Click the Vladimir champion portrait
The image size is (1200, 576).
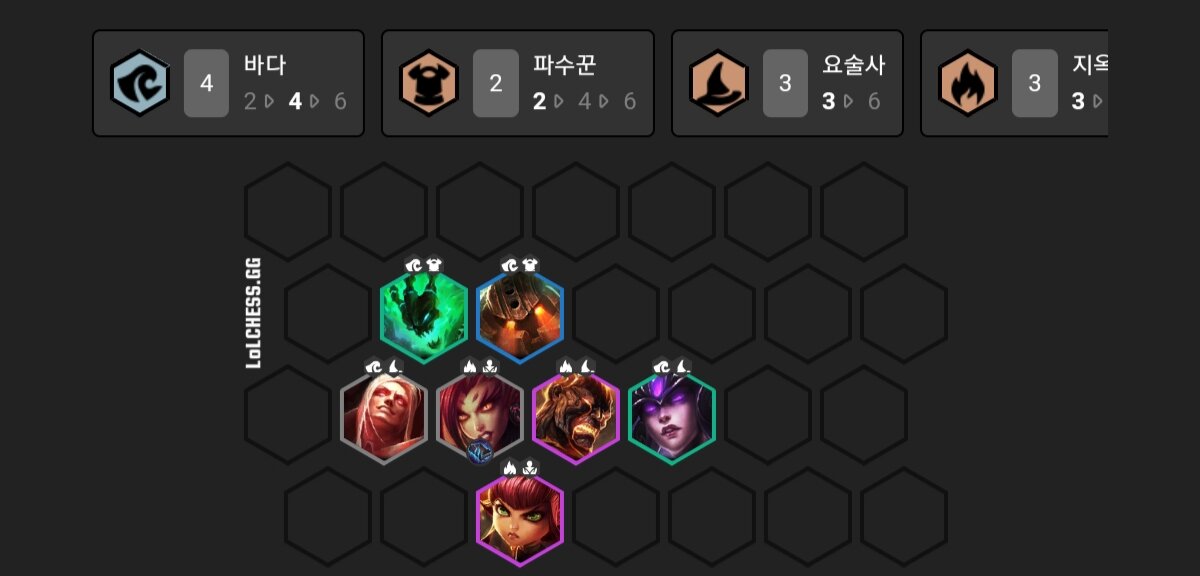384,418
